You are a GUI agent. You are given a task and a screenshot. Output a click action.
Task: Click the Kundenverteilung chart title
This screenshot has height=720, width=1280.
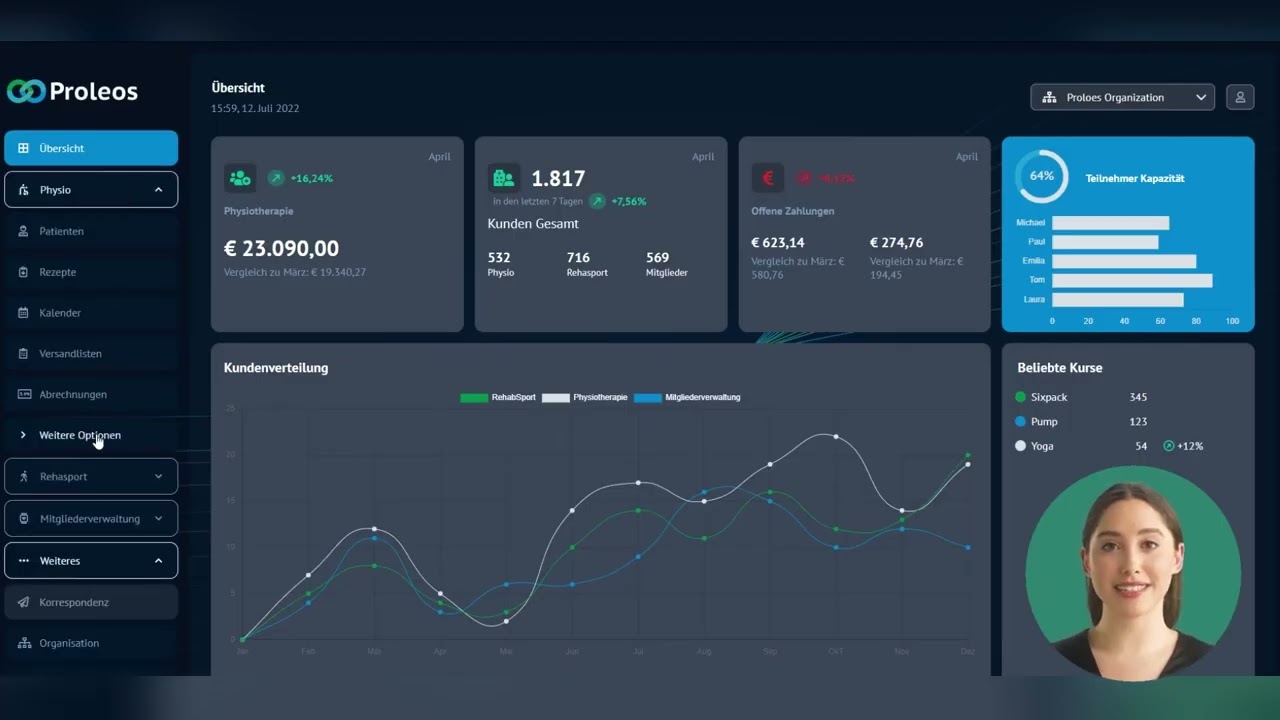[x=276, y=368]
